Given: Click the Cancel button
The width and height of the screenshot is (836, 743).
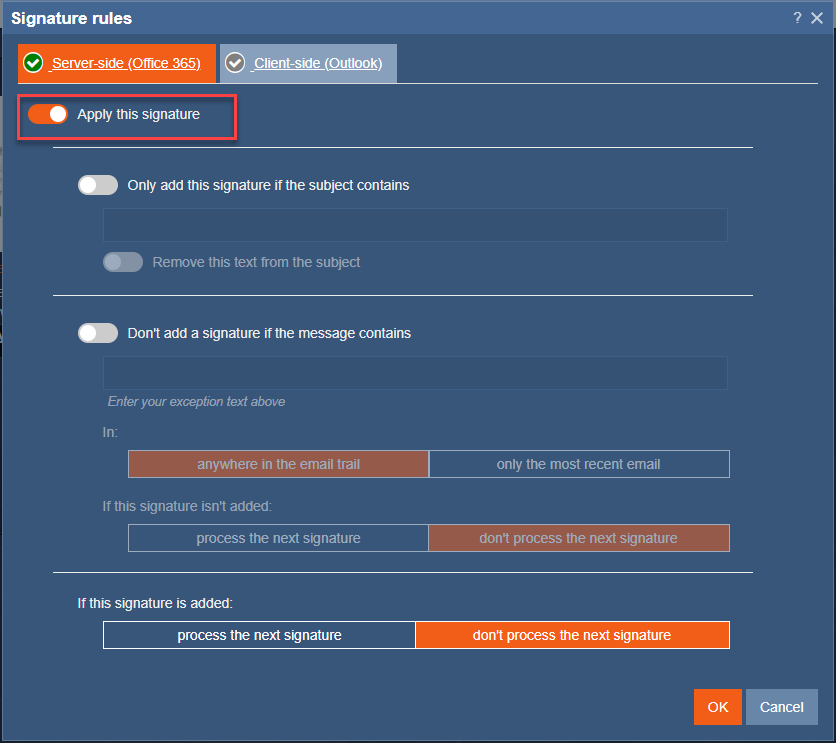Looking at the screenshot, I should click(781, 707).
